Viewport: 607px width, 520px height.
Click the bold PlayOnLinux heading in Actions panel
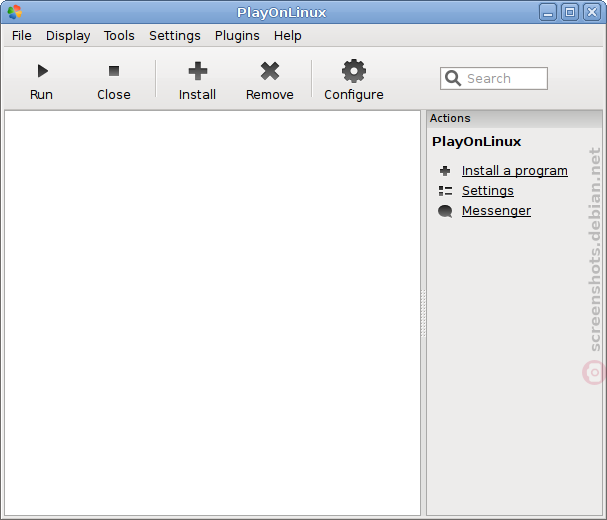[477, 142]
